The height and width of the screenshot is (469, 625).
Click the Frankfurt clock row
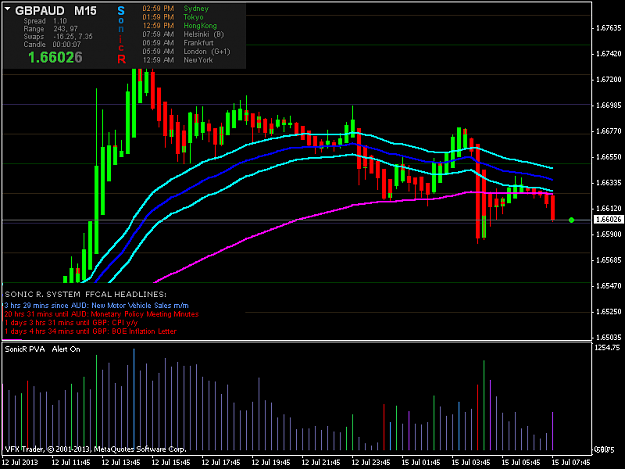tap(178, 43)
